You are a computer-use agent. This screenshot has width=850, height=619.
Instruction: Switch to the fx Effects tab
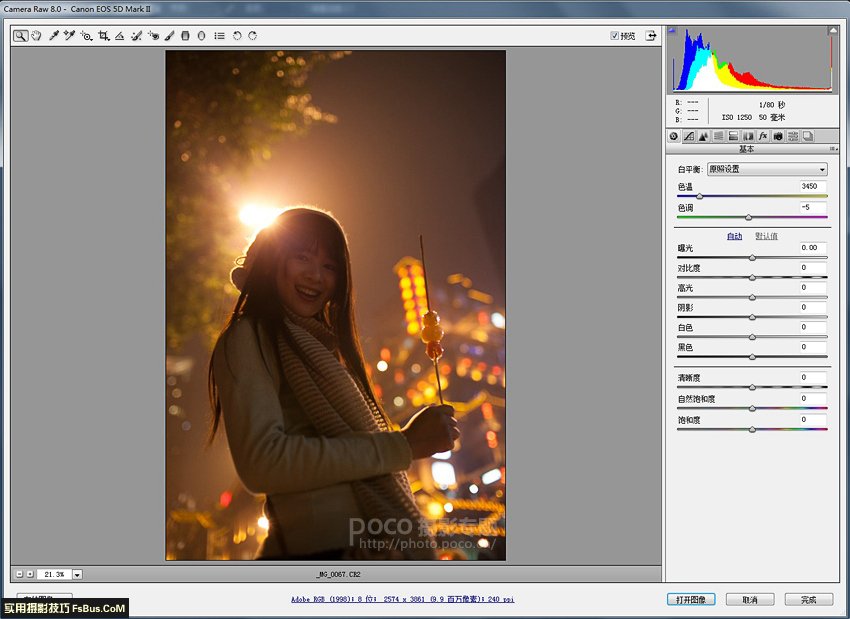click(762, 136)
